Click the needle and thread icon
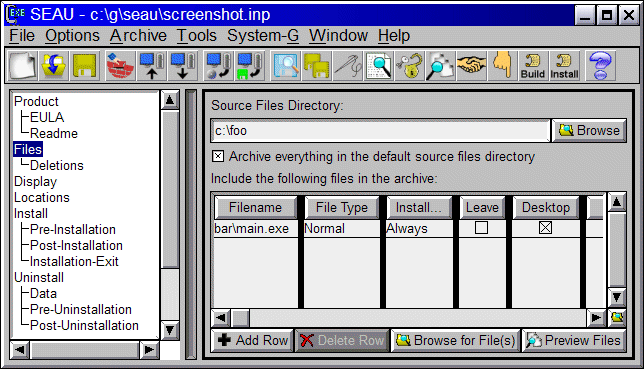The width and height of the screenshot is (644, 369). point(347,66)
